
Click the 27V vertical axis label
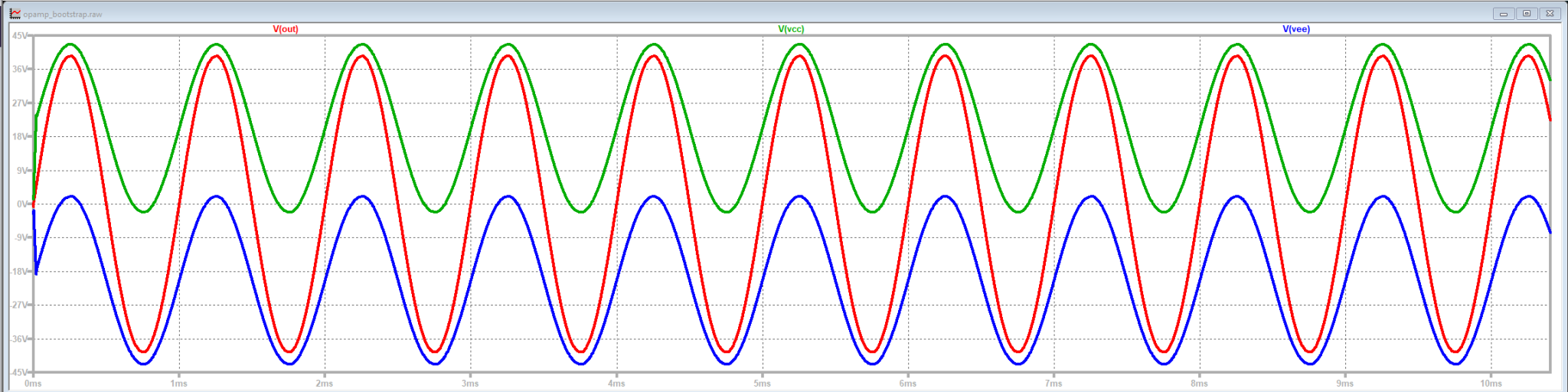[x=20, y=103]
